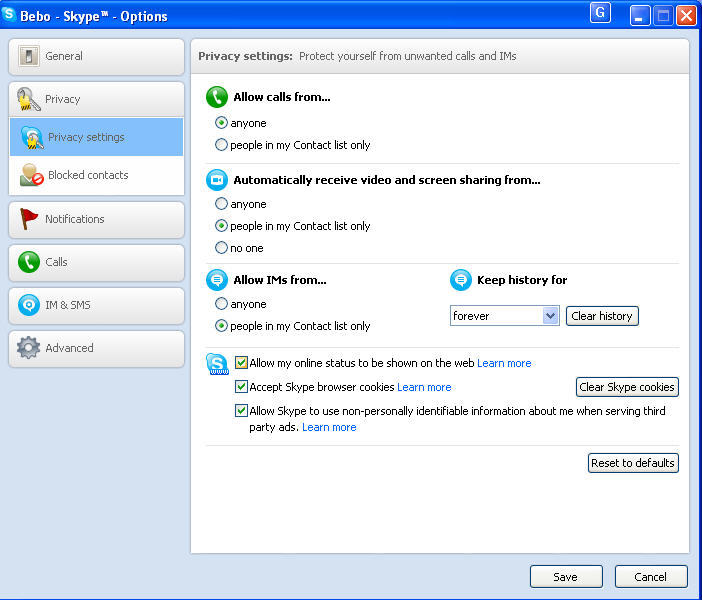The image size is (702, 600).
Task: Choose Contact list only for video sharing
Action: (221, 226)
